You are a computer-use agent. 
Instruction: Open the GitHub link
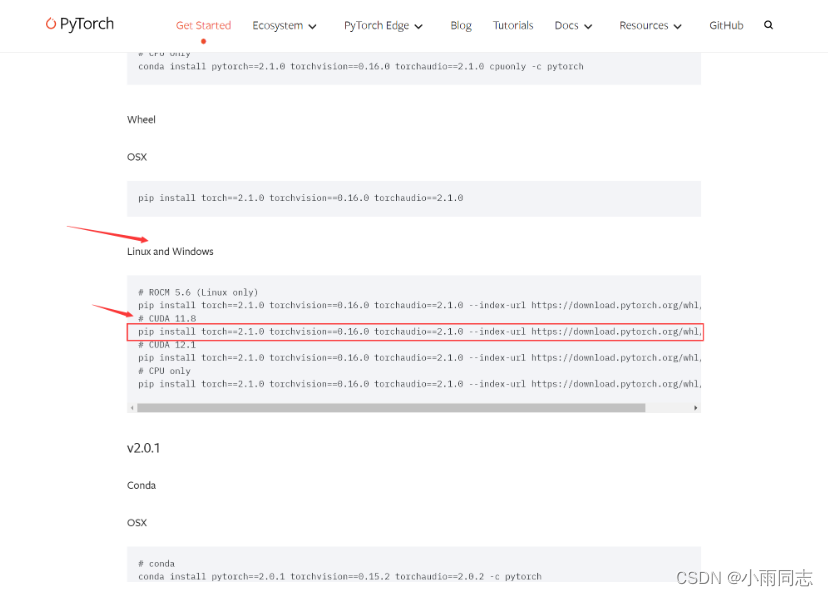pyautogui.click(x=726, y=25)
